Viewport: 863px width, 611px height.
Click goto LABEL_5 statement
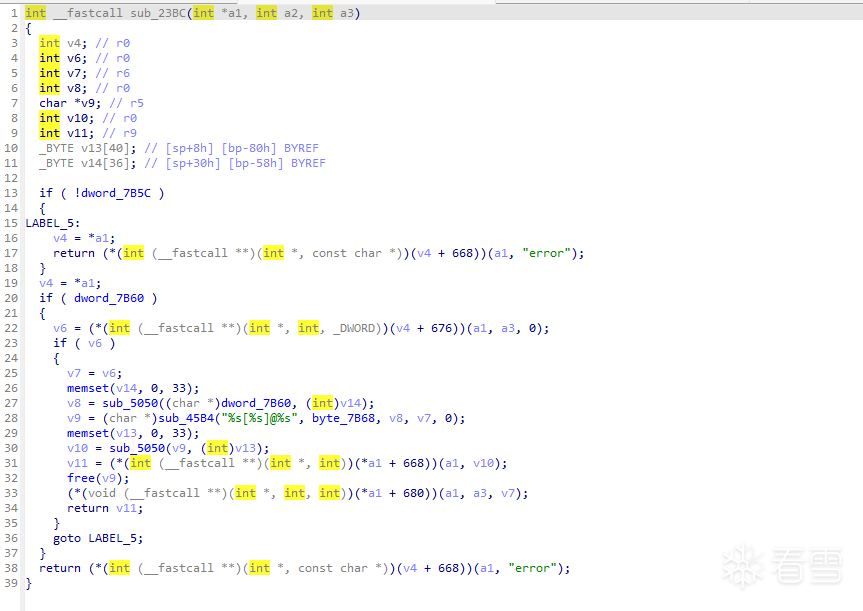98,538
